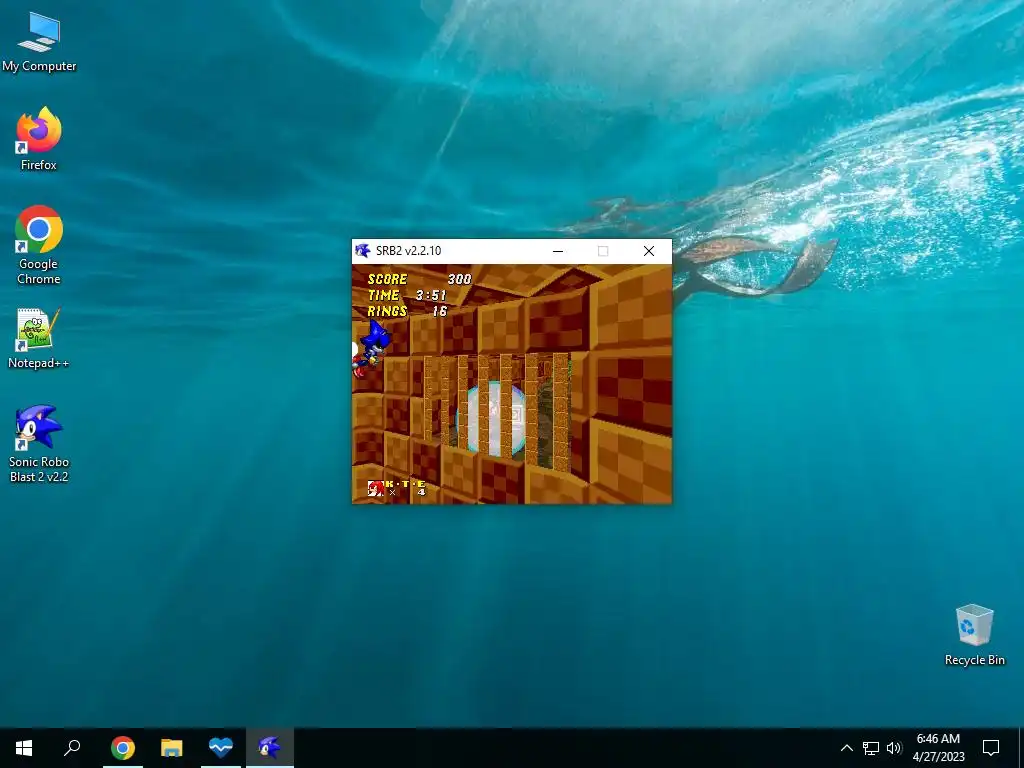Open the Windows Start menu
Viewport: 1024px width, 768px height.
pos(24,748)
